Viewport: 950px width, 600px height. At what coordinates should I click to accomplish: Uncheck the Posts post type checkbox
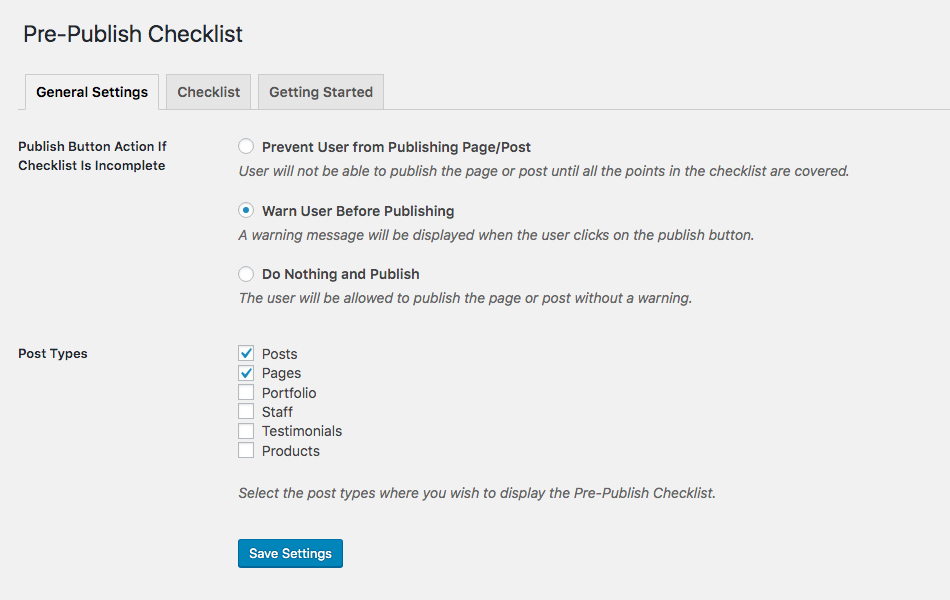pyautogui.click(x=246, y=353)
